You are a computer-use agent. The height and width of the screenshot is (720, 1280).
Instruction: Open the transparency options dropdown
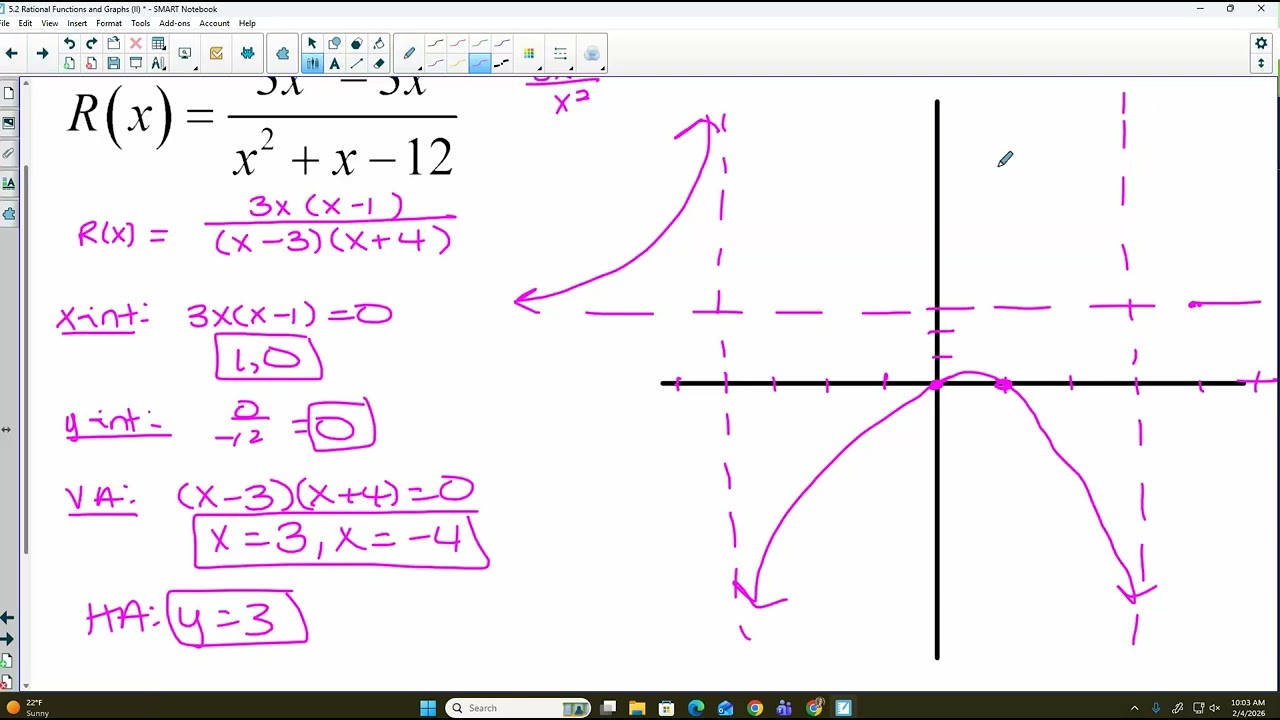click(x=591, y=53)
